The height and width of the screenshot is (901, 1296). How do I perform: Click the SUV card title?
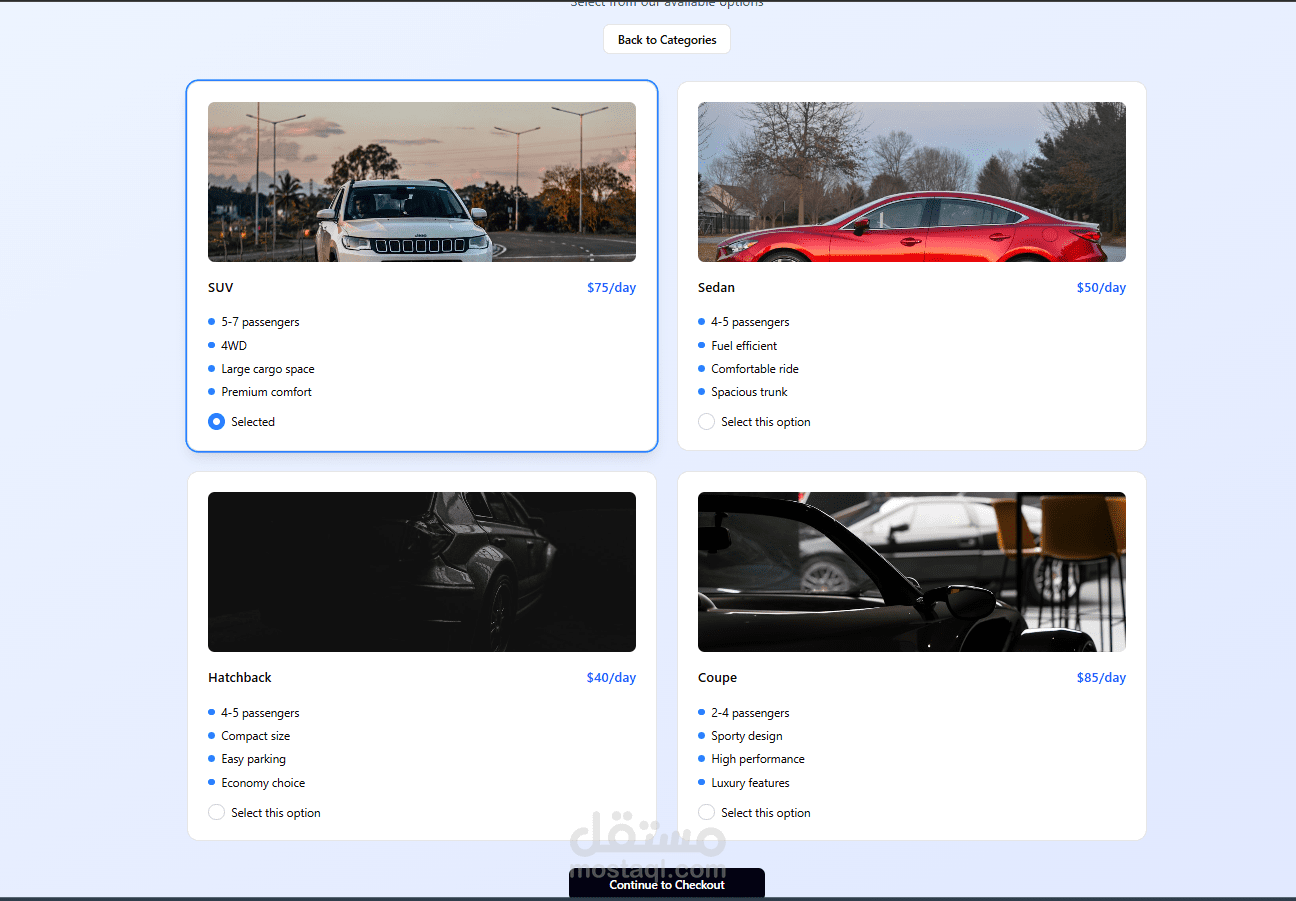(x=220, y=287)
